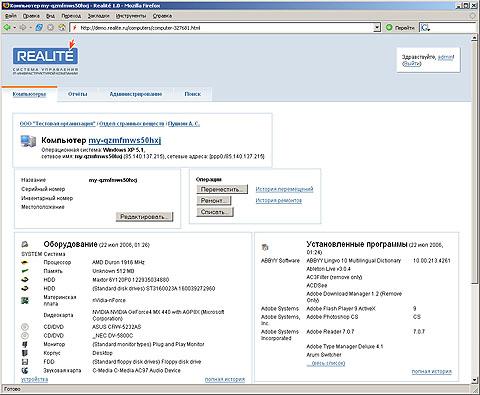Screen dimensions: 480x395
Task: Click the Списать... button
Action: (215, 212)
